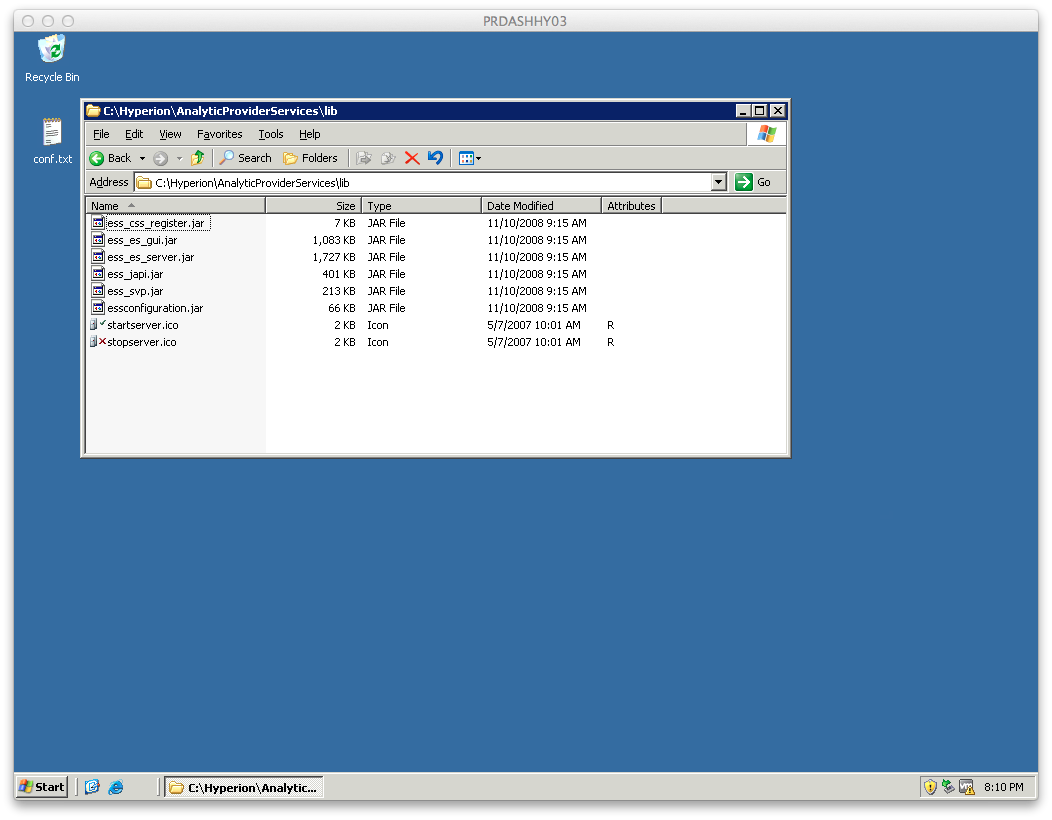The height and width of the screenshot is (820, 1052).
Task: Click the icon of stopserver.ico
Action: click(98, 342)
